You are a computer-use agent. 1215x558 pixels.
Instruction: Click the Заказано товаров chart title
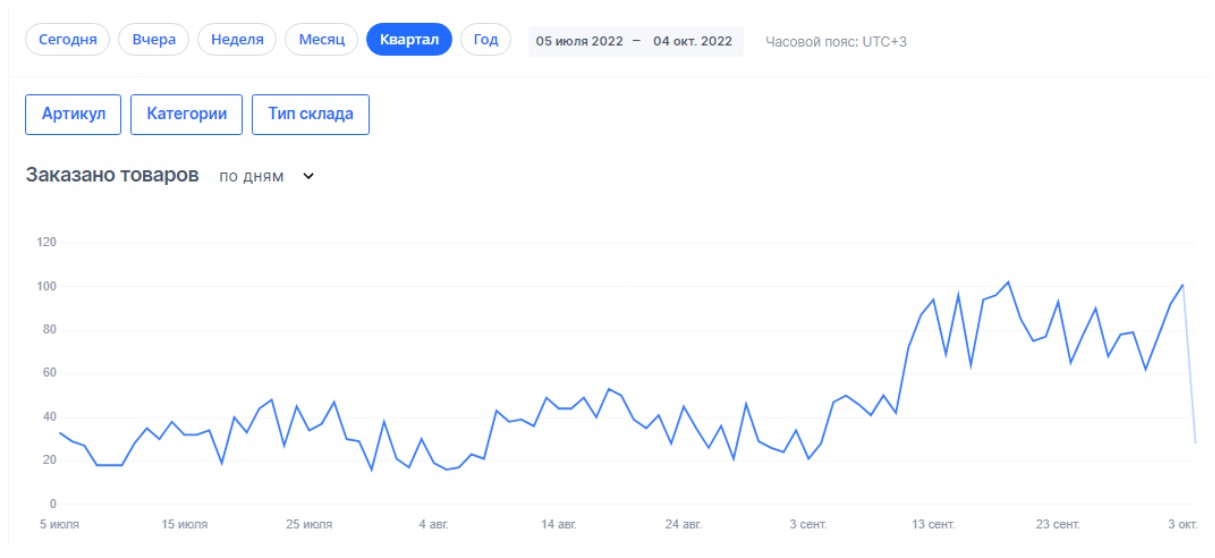[x=112, y=175]
